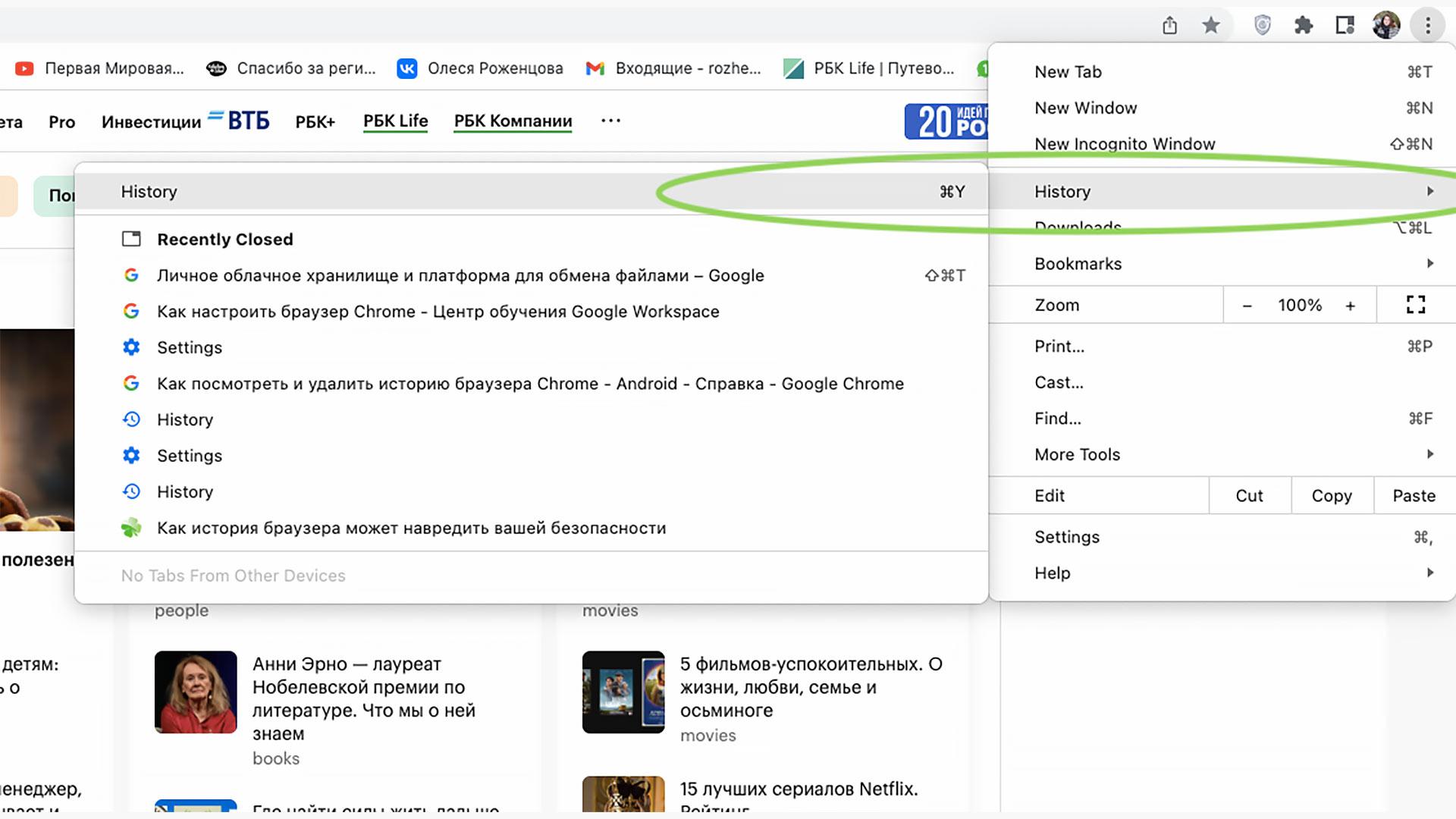This screenshot has width=1456, height=819.
Task: Click the Bookmarks icon in Chrome menu
Action: pos(1078,263)
